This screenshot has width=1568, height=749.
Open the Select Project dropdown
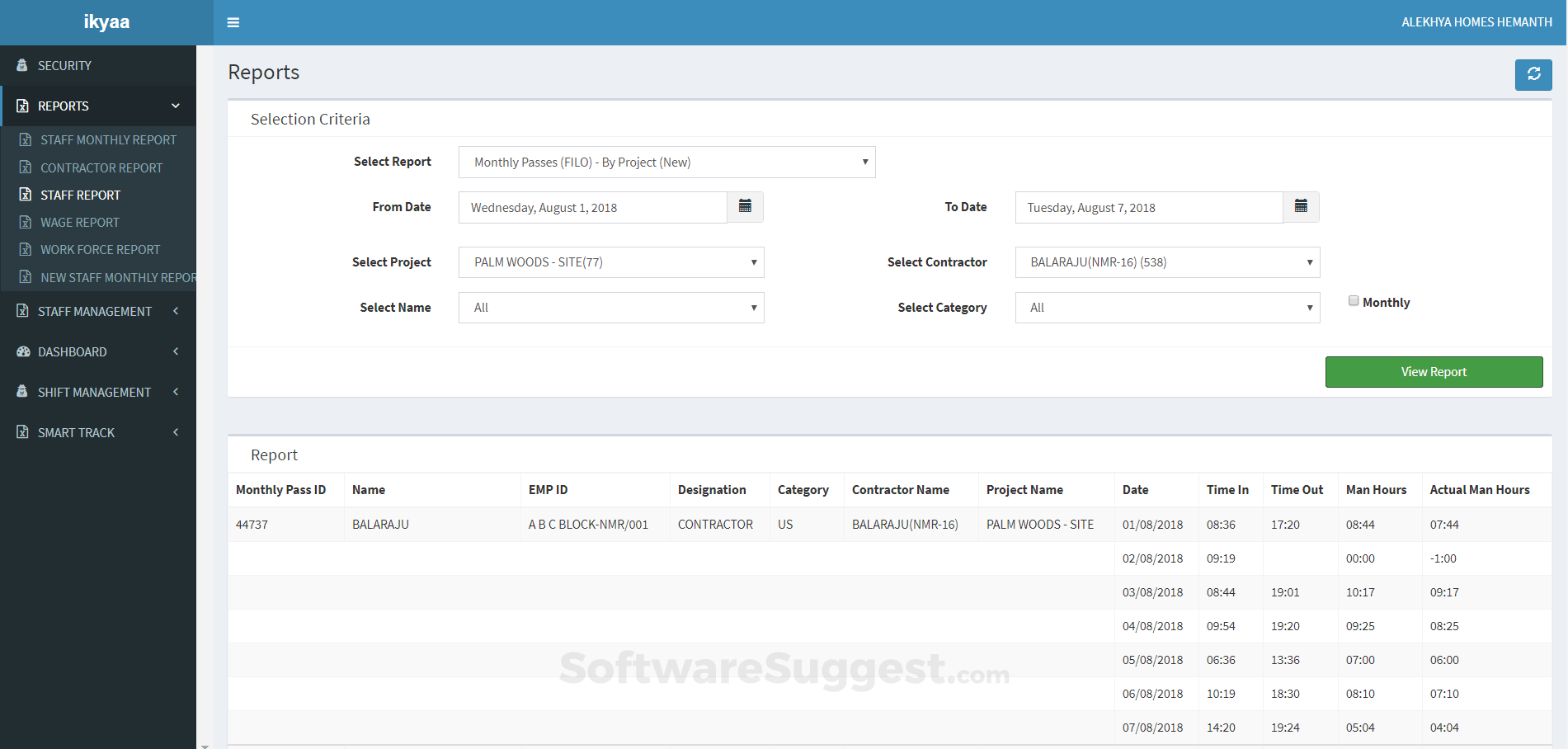pos(611,262)
